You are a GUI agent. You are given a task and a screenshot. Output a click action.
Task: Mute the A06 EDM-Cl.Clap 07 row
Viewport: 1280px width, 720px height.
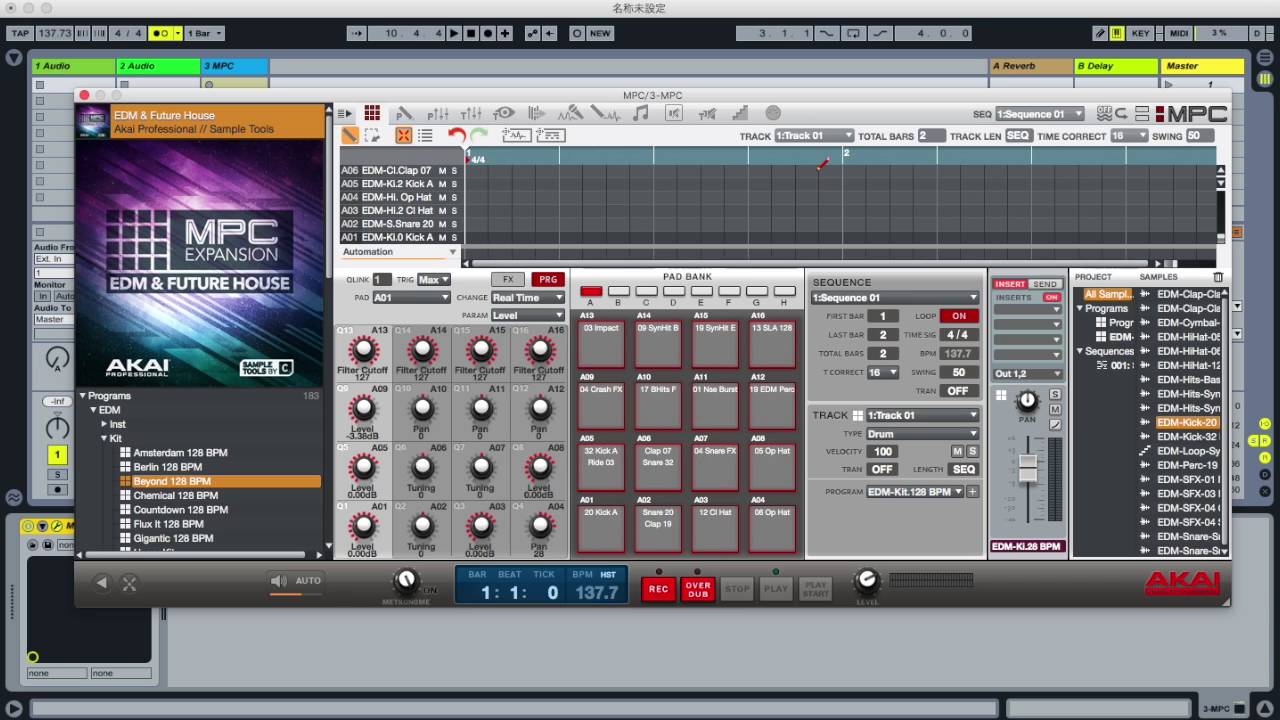tap(442, 170)
